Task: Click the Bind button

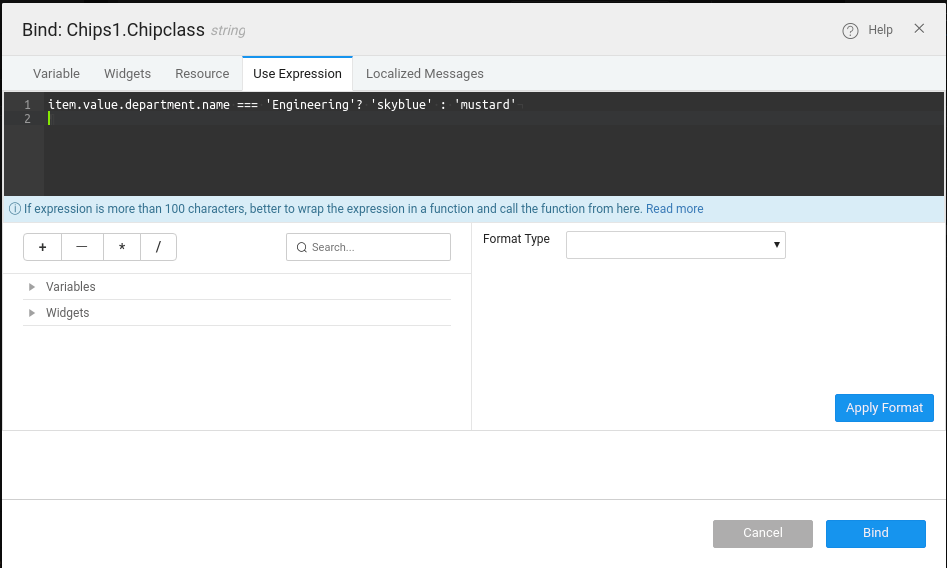Action: pos(875,533)
